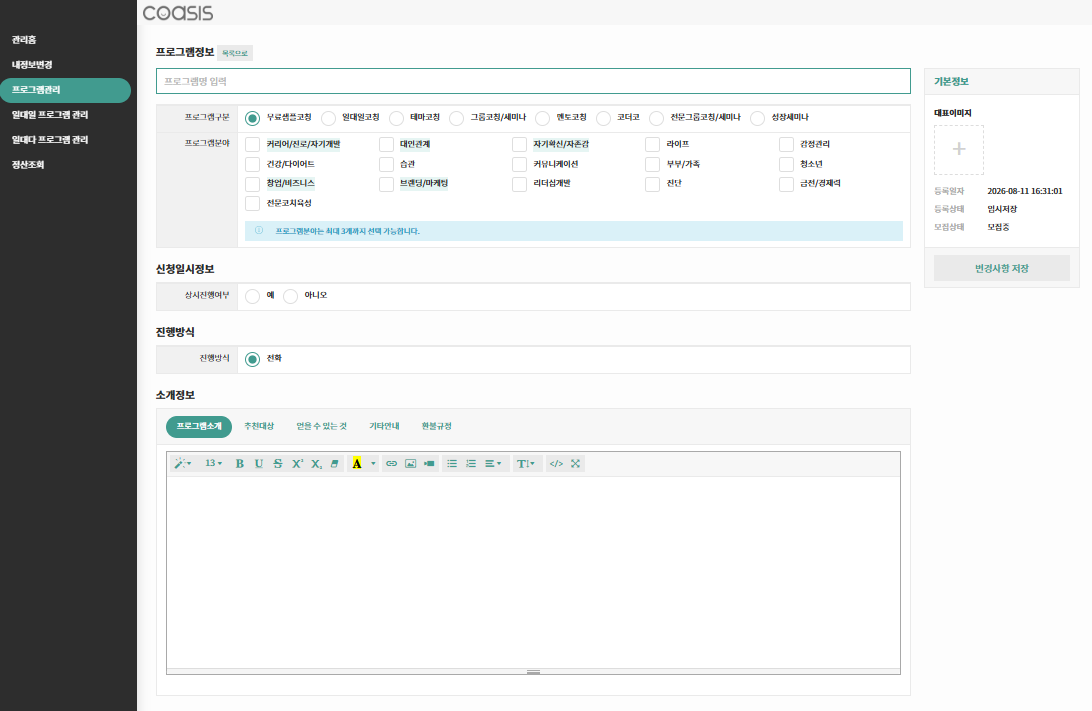Check the 전문코치육성 checkbox

(253, 203)
